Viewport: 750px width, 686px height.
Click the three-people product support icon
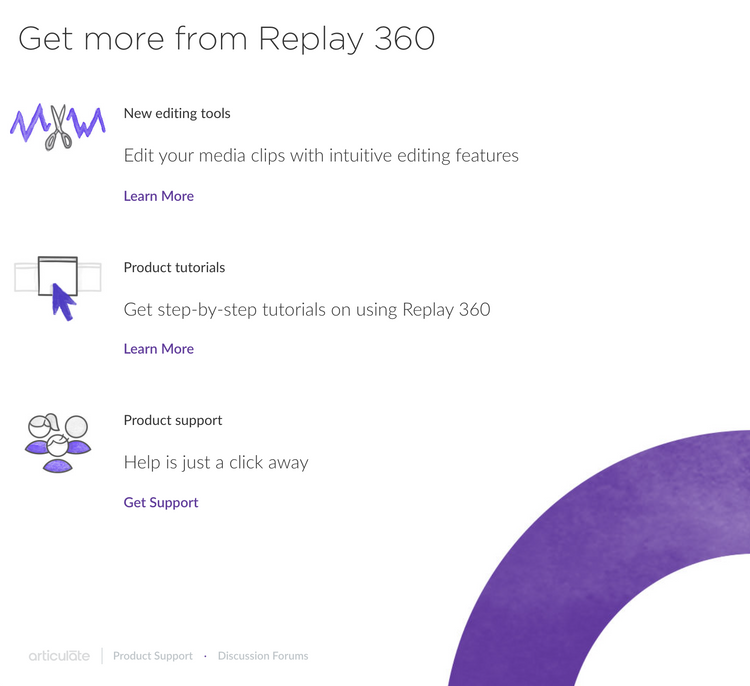coord(58,441)
